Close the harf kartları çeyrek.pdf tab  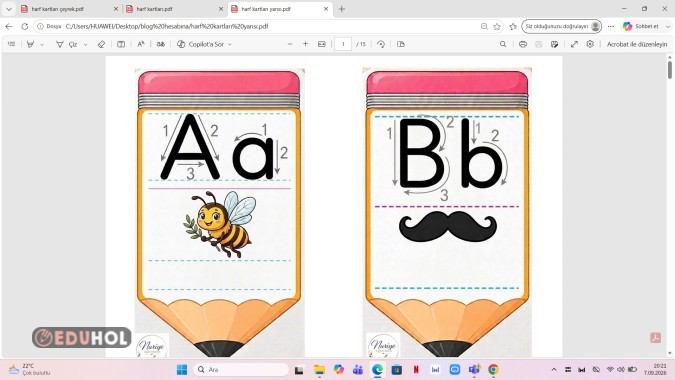[116, 9]
